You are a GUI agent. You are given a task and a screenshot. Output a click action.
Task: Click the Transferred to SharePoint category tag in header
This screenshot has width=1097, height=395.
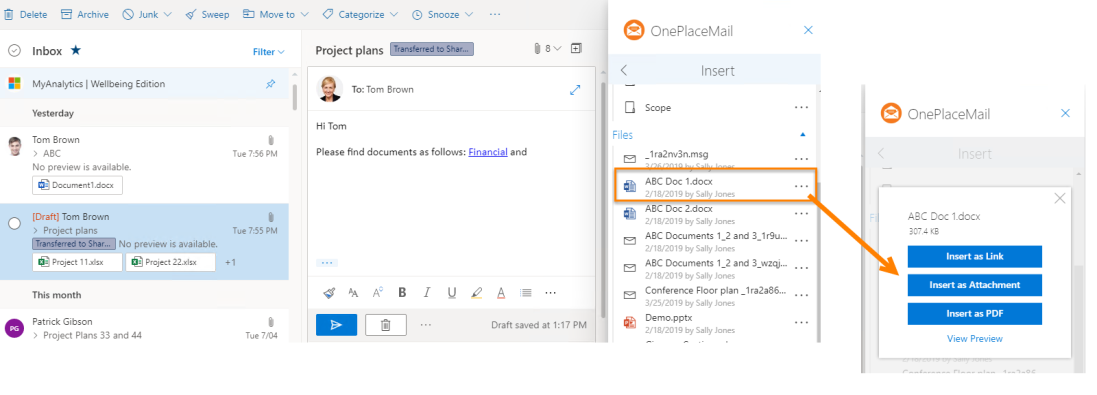click(432, 49)
